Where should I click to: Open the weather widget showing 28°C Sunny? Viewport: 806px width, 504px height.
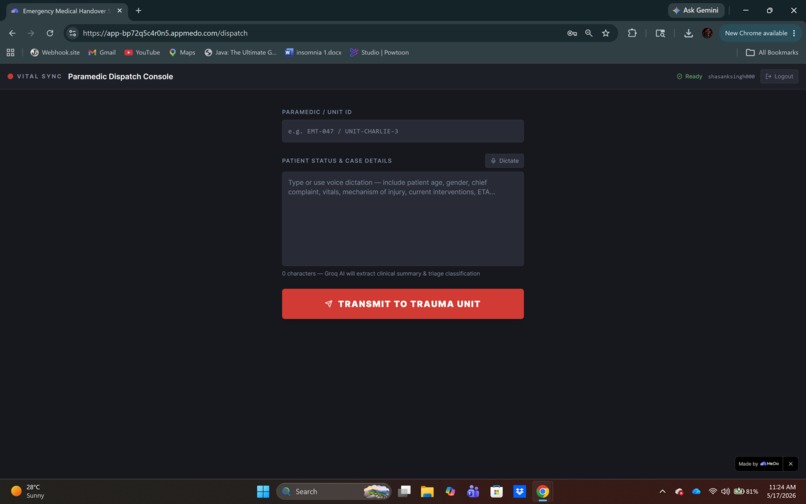click(28, 491)
